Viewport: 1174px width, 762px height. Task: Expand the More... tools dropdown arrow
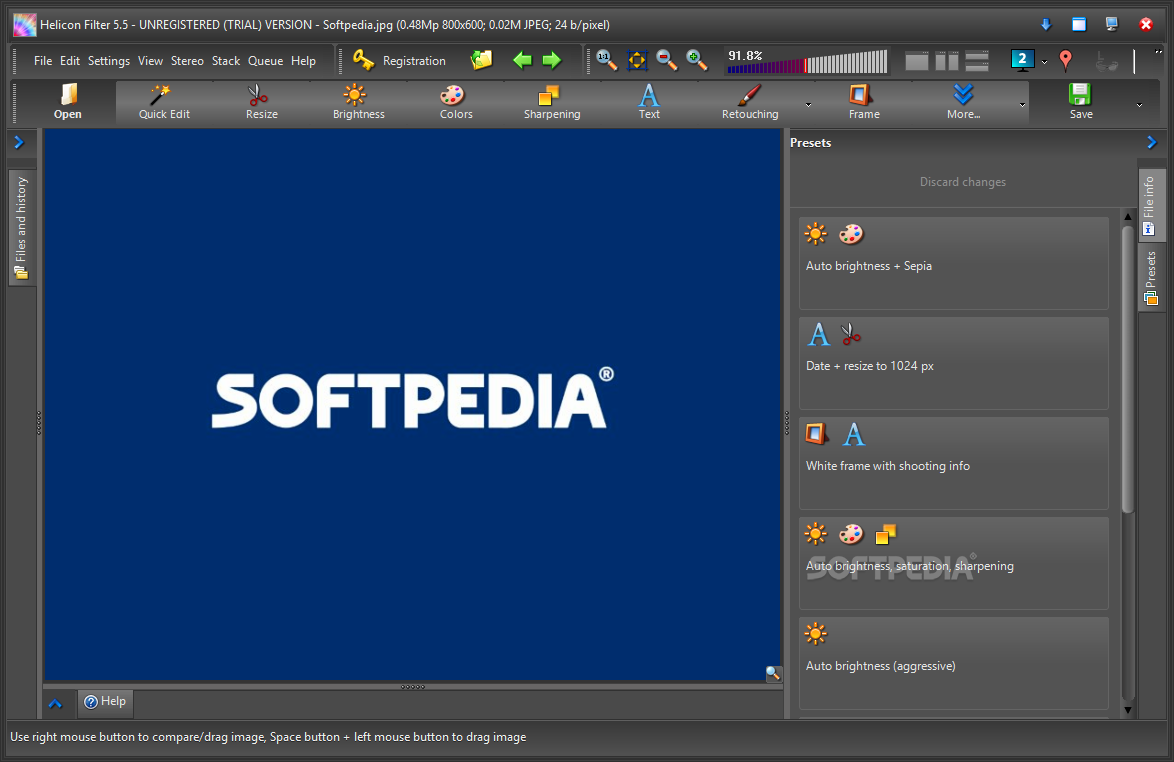pyautogui.click(x=1022, y=104)
